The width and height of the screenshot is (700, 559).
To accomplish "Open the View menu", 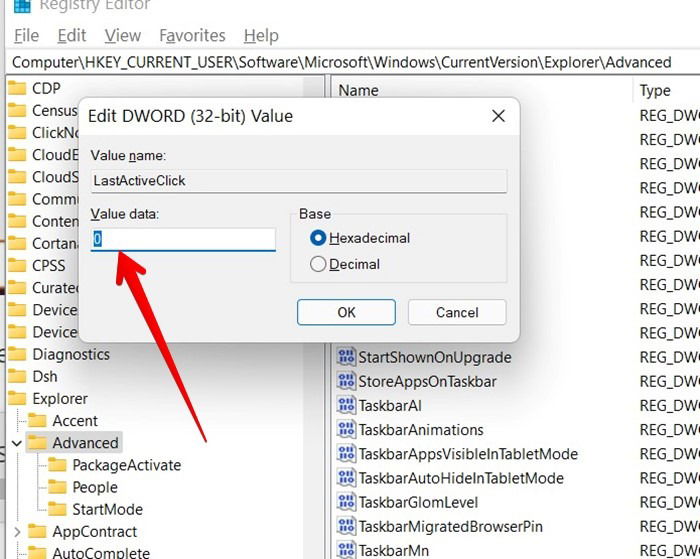I will point(123,36).
